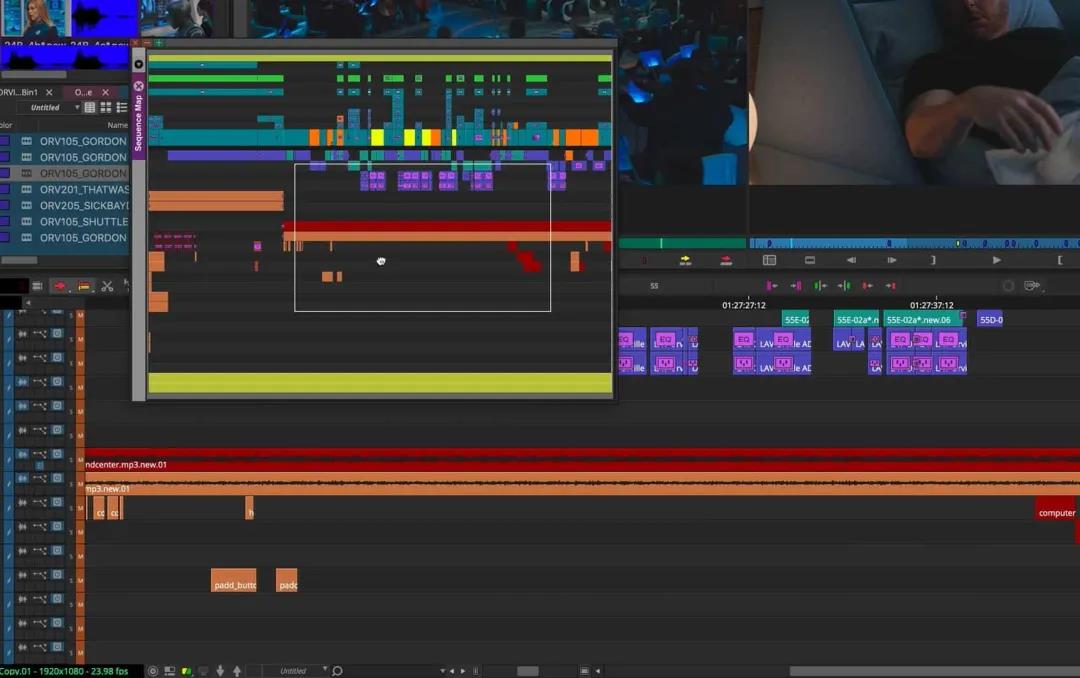Open the Sequence Map fast menu triangle
The width and height of the screenshot is (1080, 678).
(x=139, y=64)
